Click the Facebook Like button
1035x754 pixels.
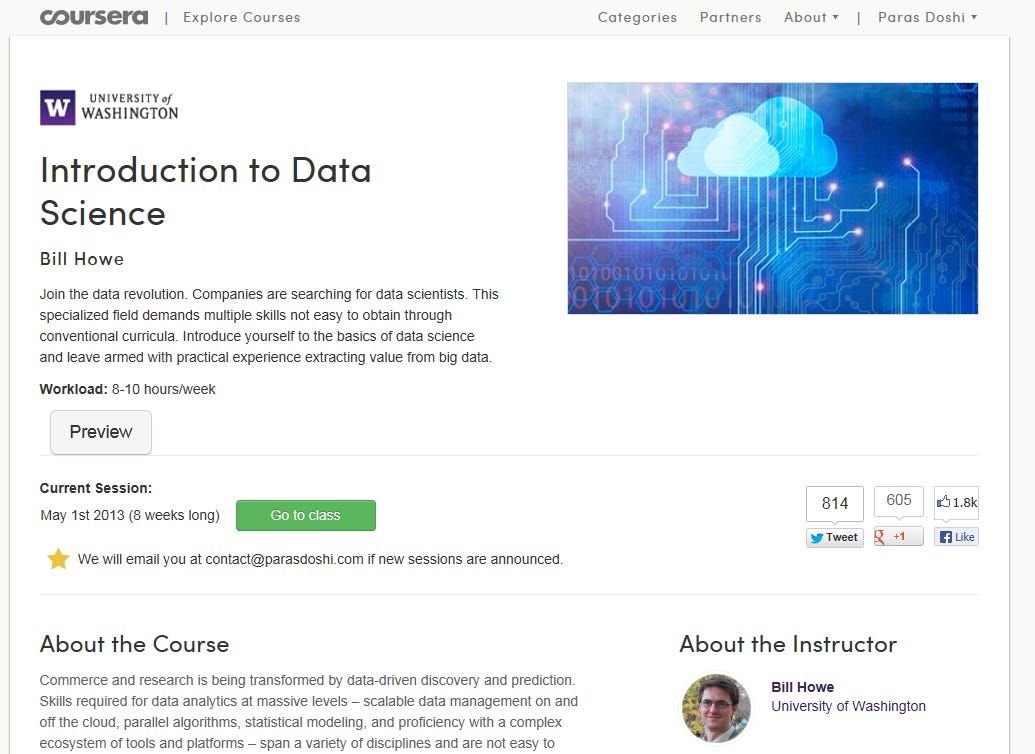click(x=956, y=537)
